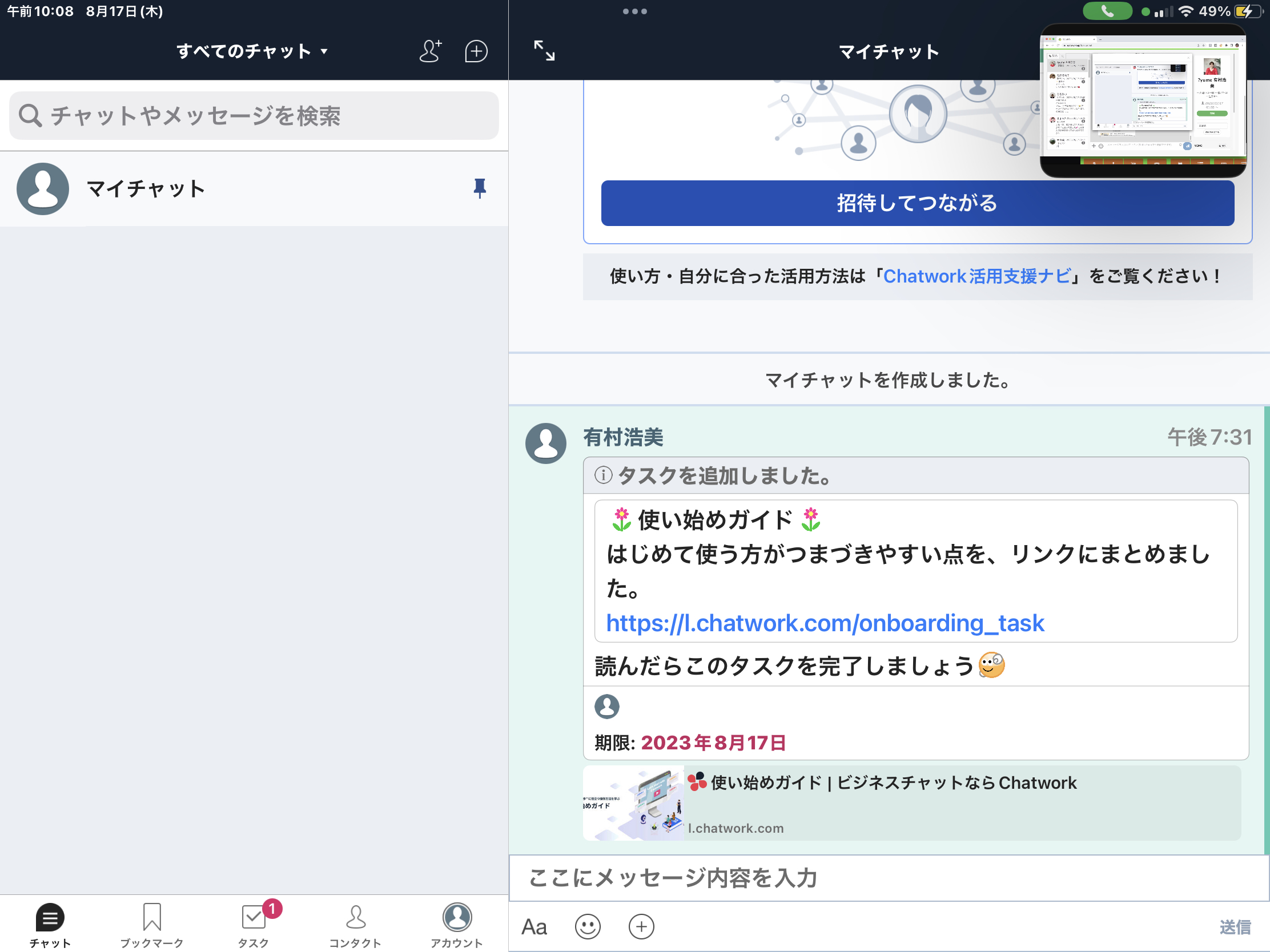
Task: Click the 送信 send button
Action: pos(1235,927)
